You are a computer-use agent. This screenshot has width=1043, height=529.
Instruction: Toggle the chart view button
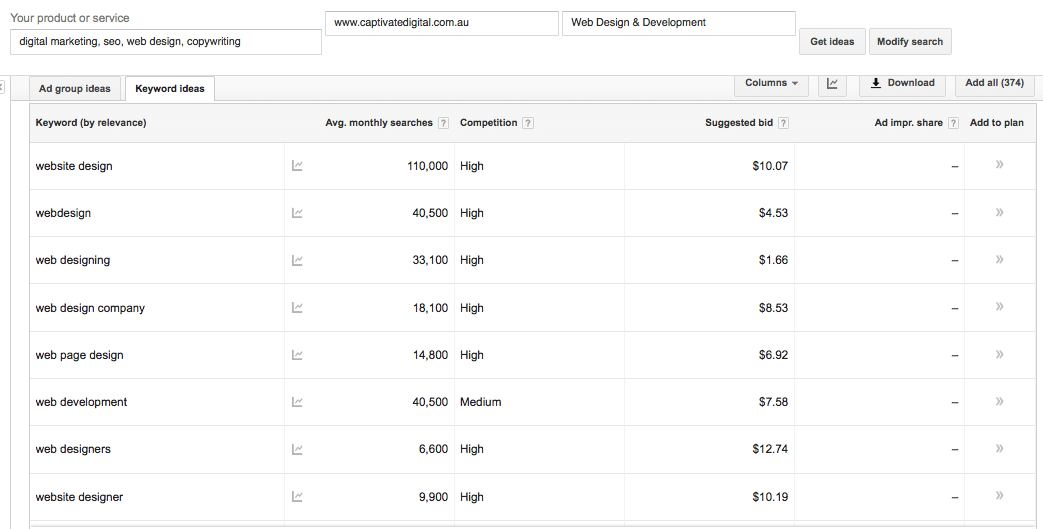tap(832, 83)
